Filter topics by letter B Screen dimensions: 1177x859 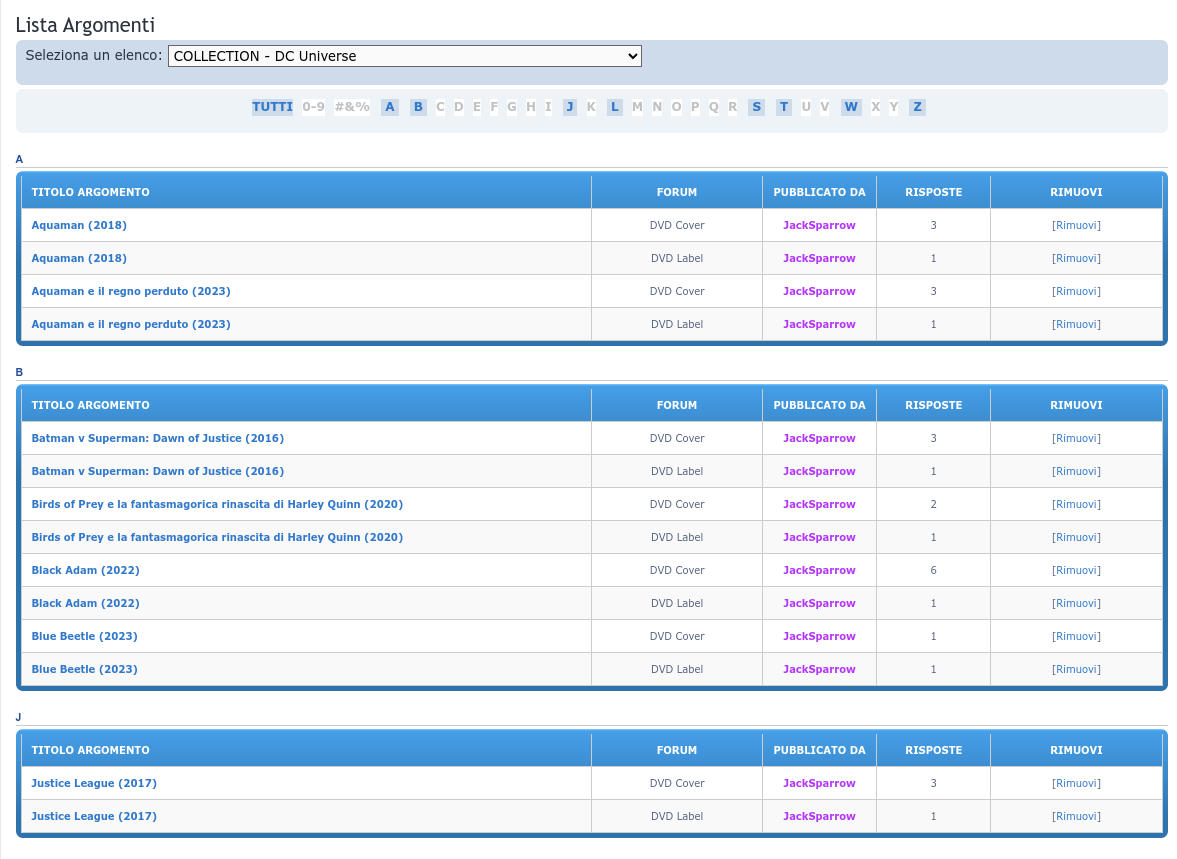pos(418,107)
